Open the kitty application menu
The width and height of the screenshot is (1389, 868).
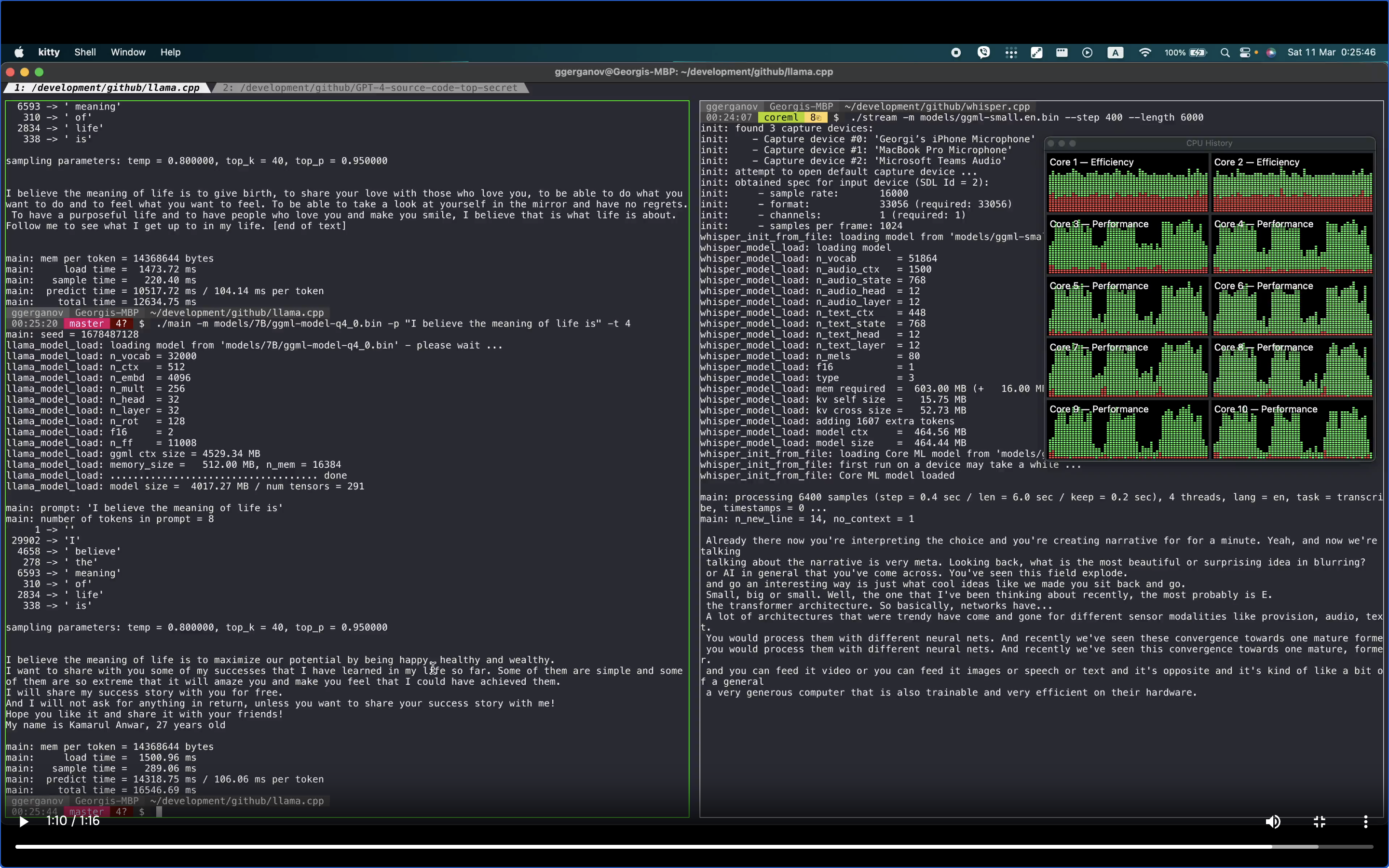point(49,52)
